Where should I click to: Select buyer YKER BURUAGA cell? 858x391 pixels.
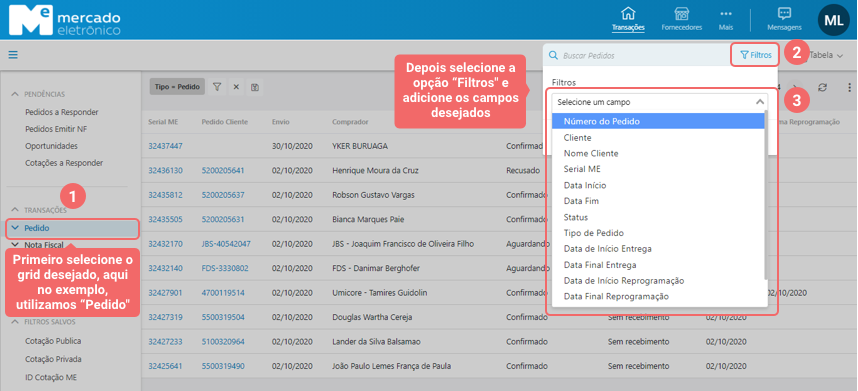coord(360,146)
